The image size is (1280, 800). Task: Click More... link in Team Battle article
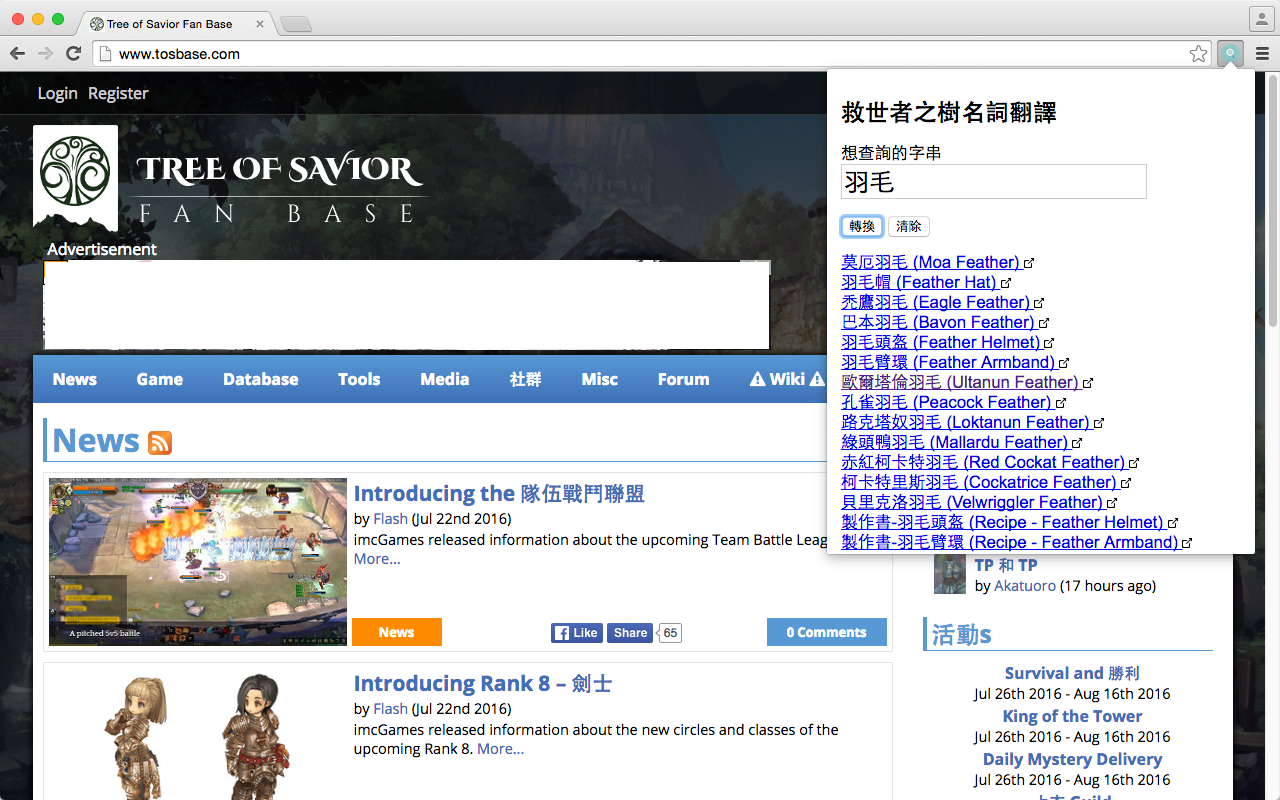click(377, 559)
